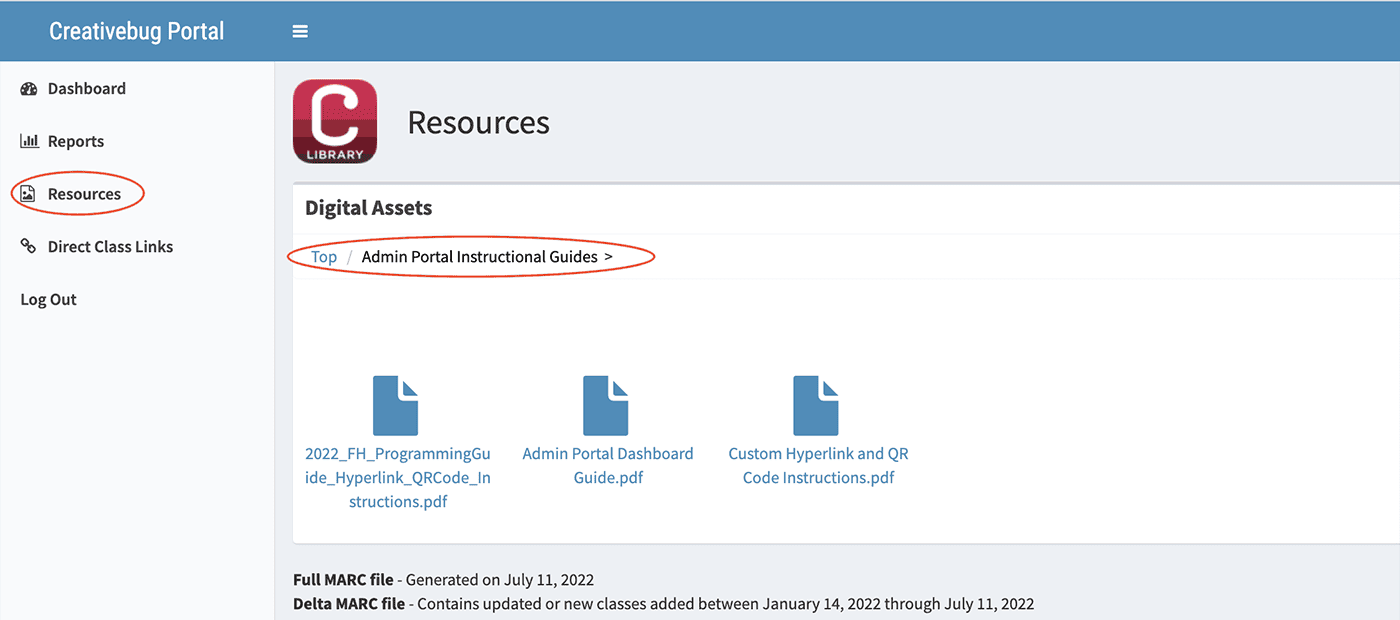This screenshot has width=1400, height=620.
Task: Toggle the hamburger sidebar menu icon
Action: pos(300,31)
